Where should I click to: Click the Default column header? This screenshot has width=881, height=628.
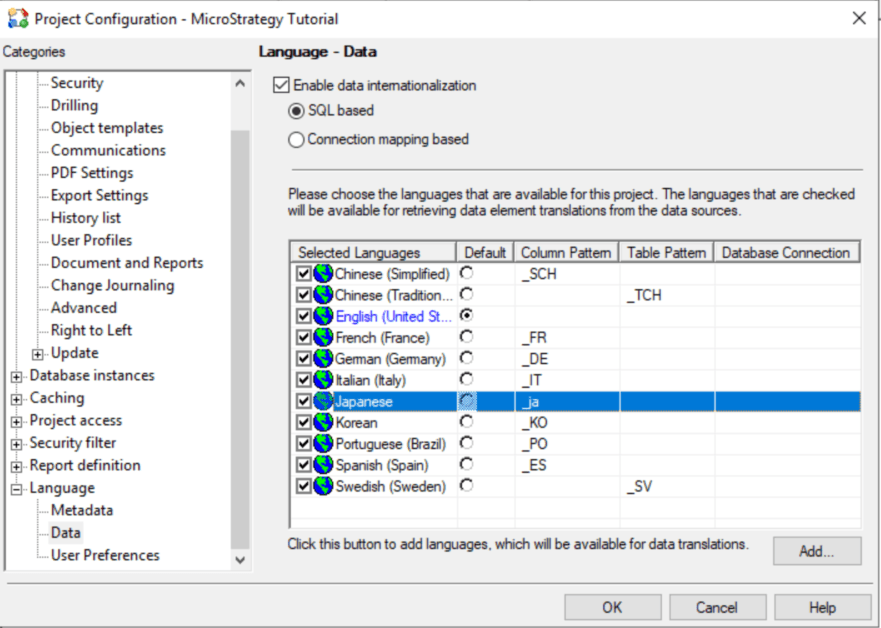(485, 253)
